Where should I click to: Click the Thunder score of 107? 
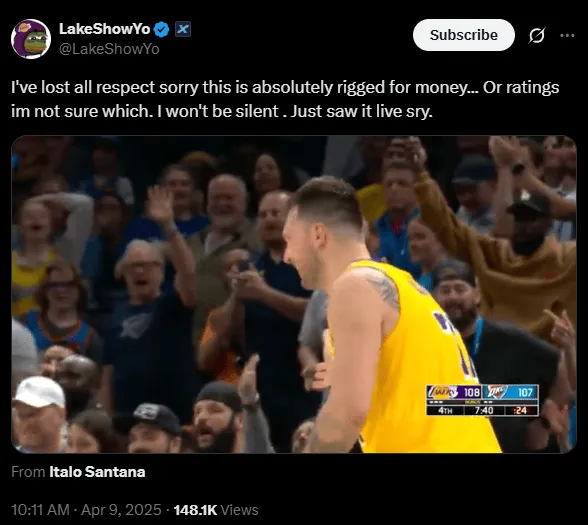click(x=525, y=392)
